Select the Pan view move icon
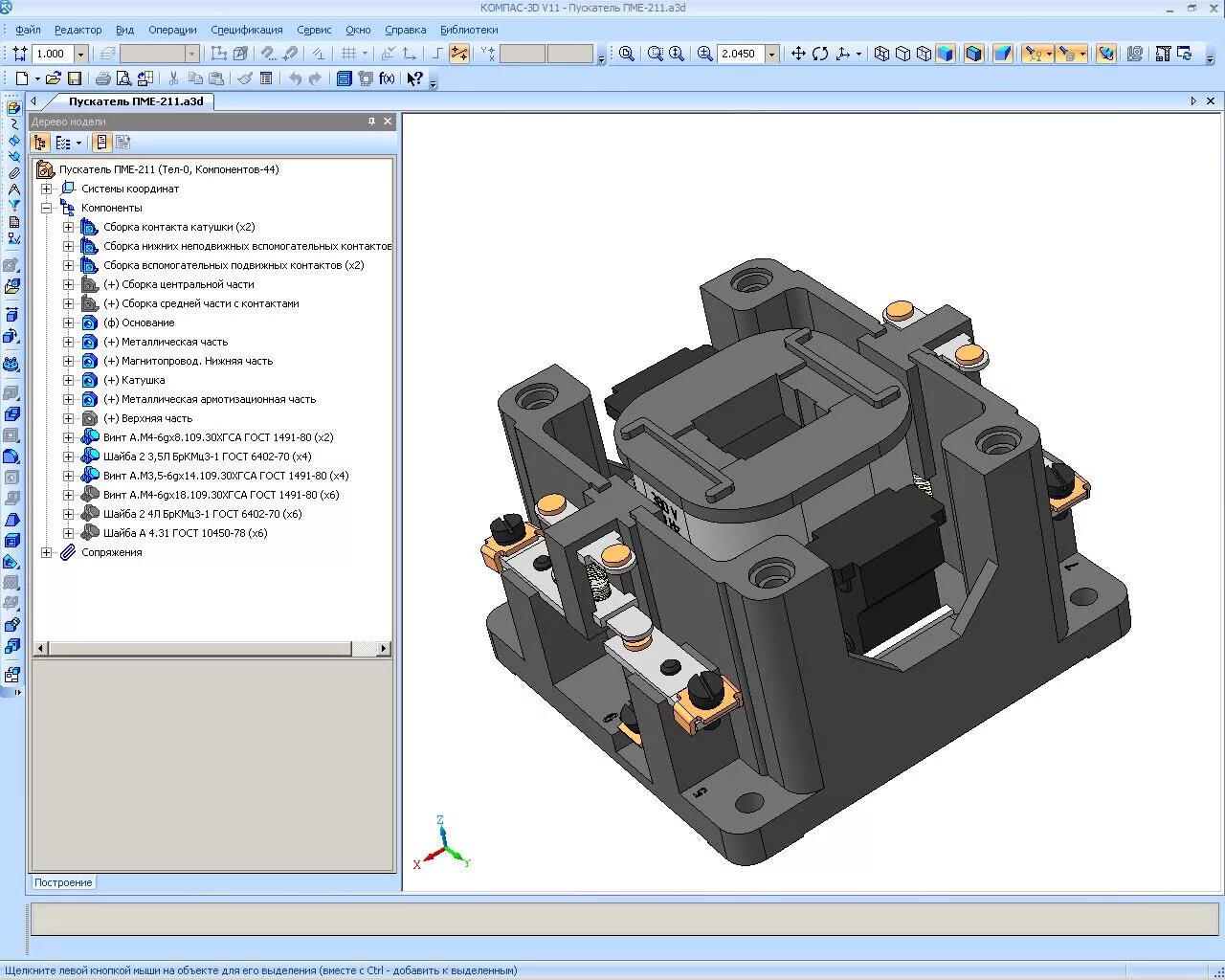The image size is (1225, 980). pyautogui.click(x=798, y=54)
